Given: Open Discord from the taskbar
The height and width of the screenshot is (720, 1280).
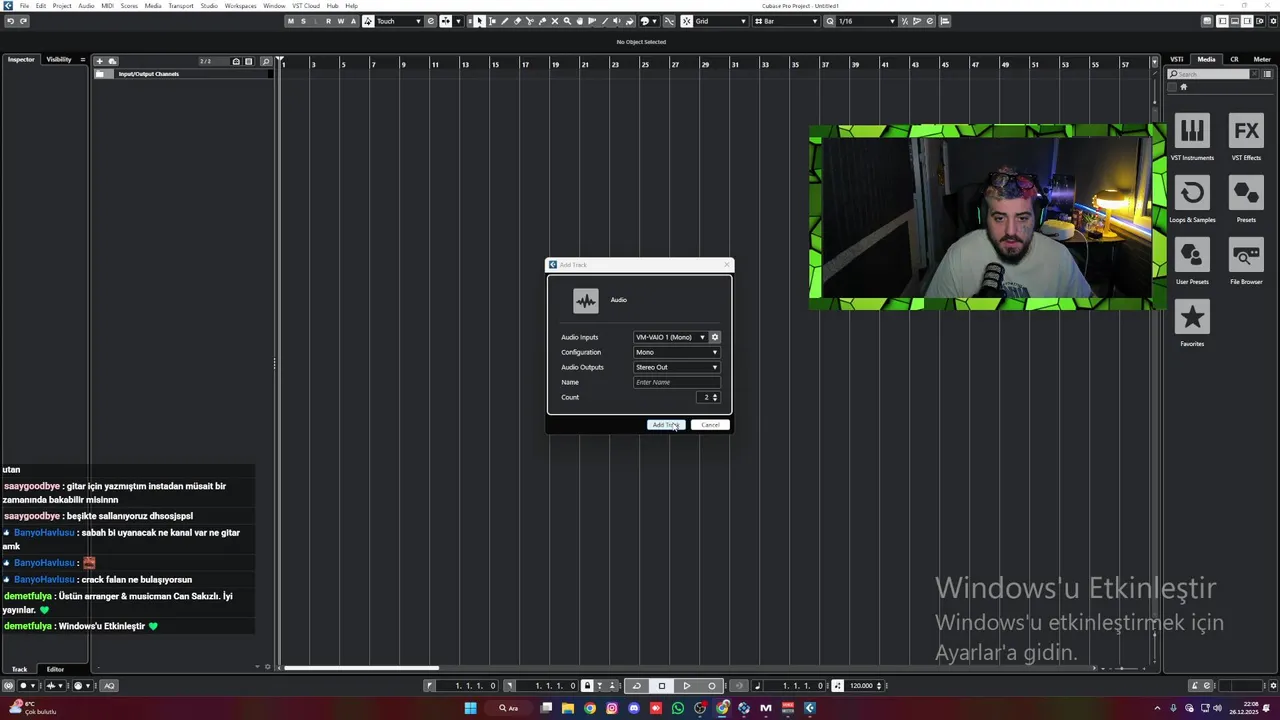Looking at the screenshot, I should (634, 708).
